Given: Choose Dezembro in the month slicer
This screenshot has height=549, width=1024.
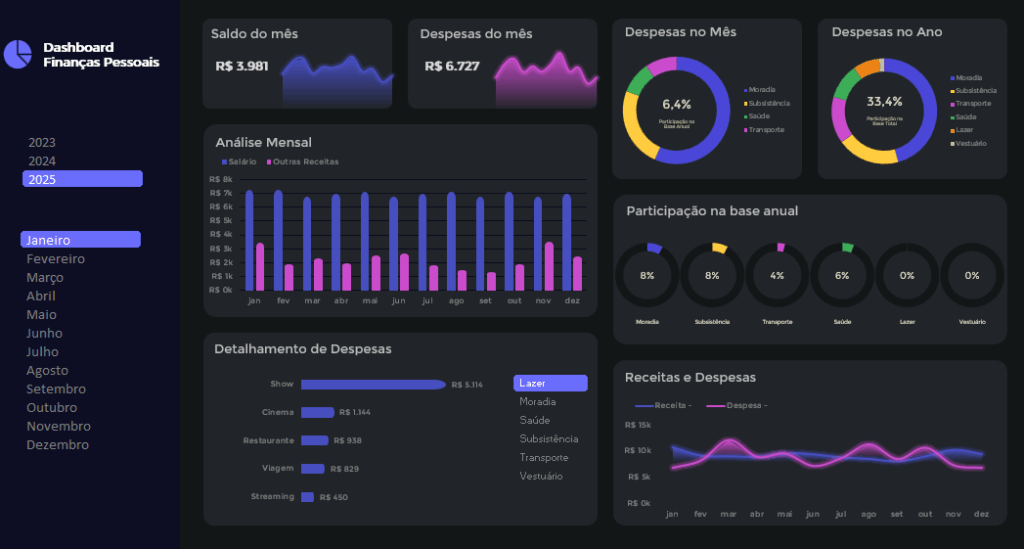Looking at the screenshot, I should tap(57, 445).
